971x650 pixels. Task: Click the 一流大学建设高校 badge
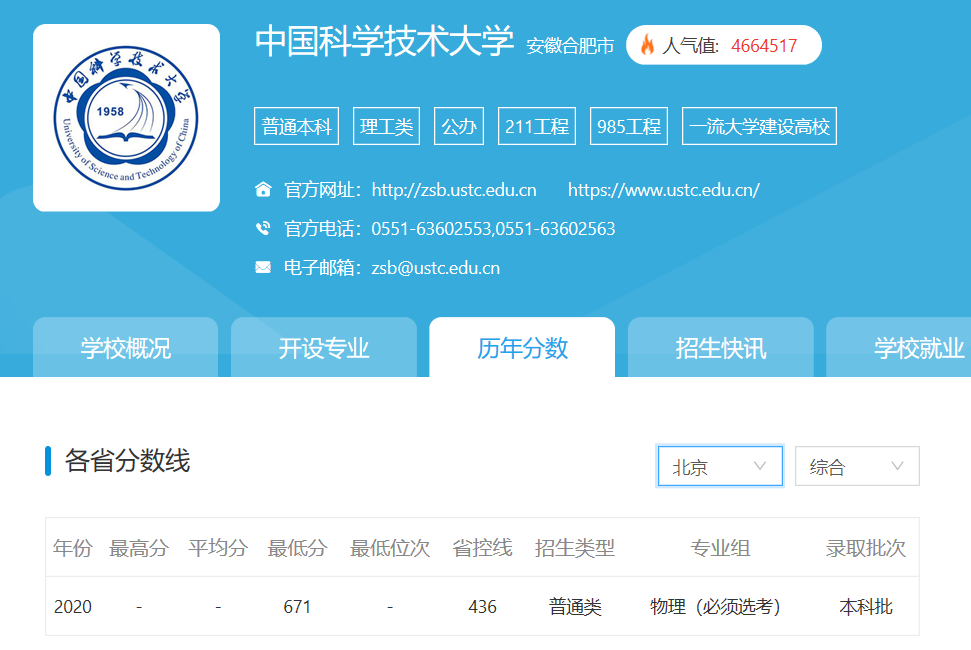pyautogui.click(x=759, y=125)
